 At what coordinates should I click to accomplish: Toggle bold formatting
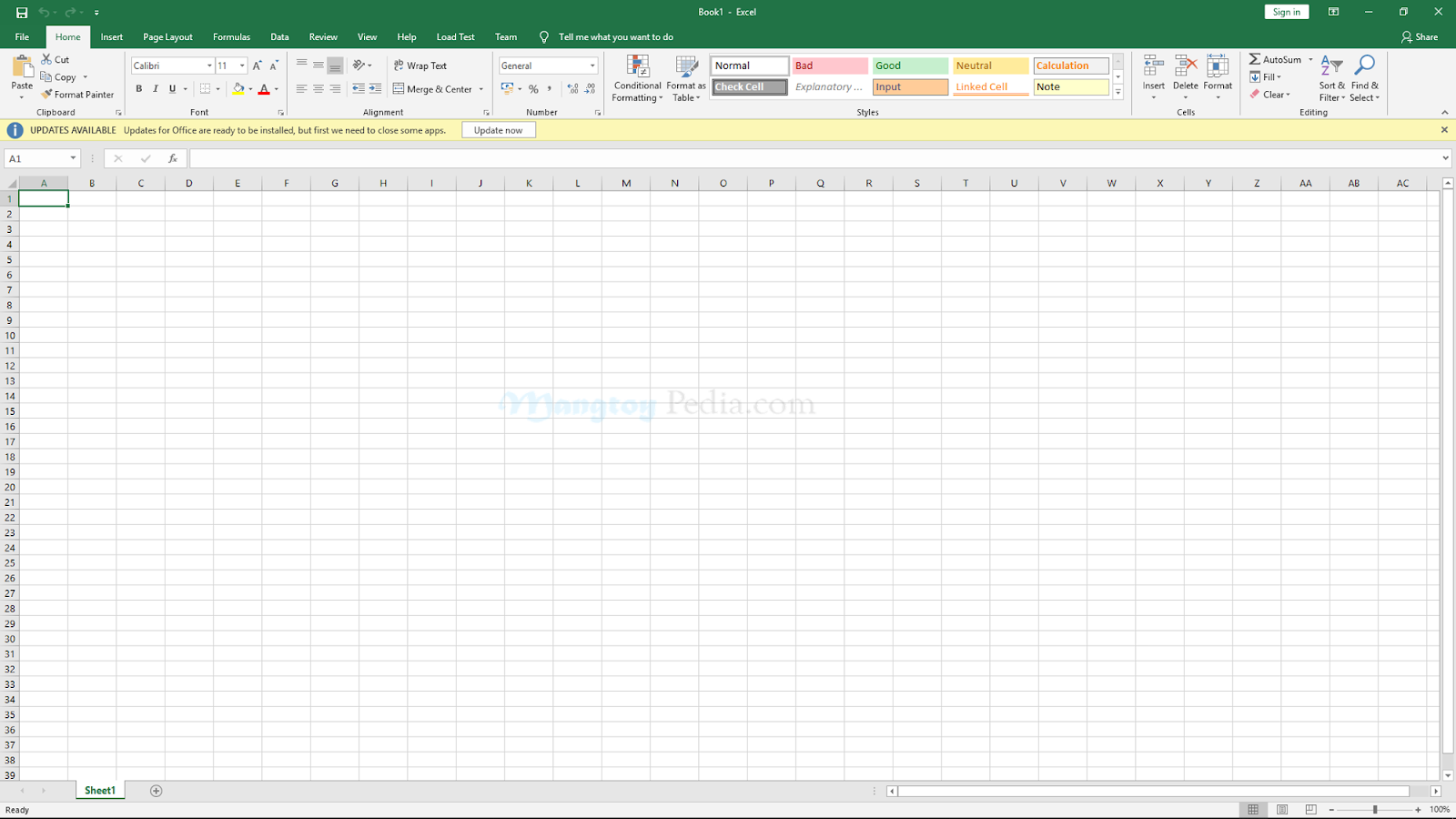tap(138, 88)
